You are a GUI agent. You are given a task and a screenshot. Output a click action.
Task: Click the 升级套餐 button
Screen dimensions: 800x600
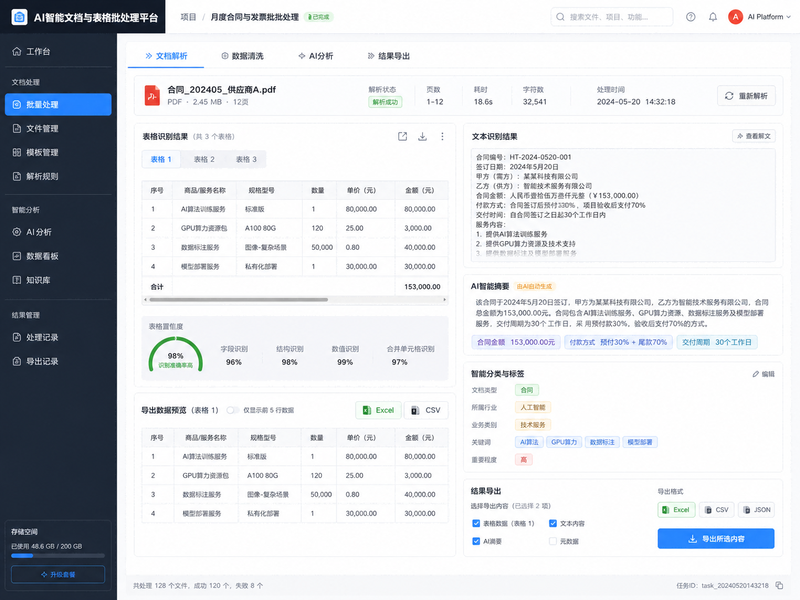point(58,574)
